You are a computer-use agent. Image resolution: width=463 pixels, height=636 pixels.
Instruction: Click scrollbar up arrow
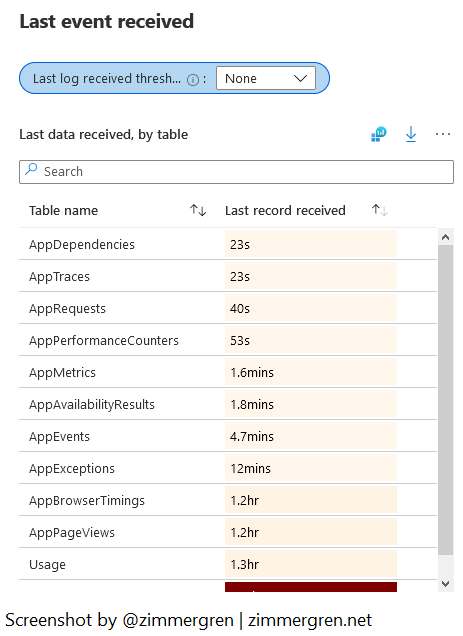click(446, 237)
